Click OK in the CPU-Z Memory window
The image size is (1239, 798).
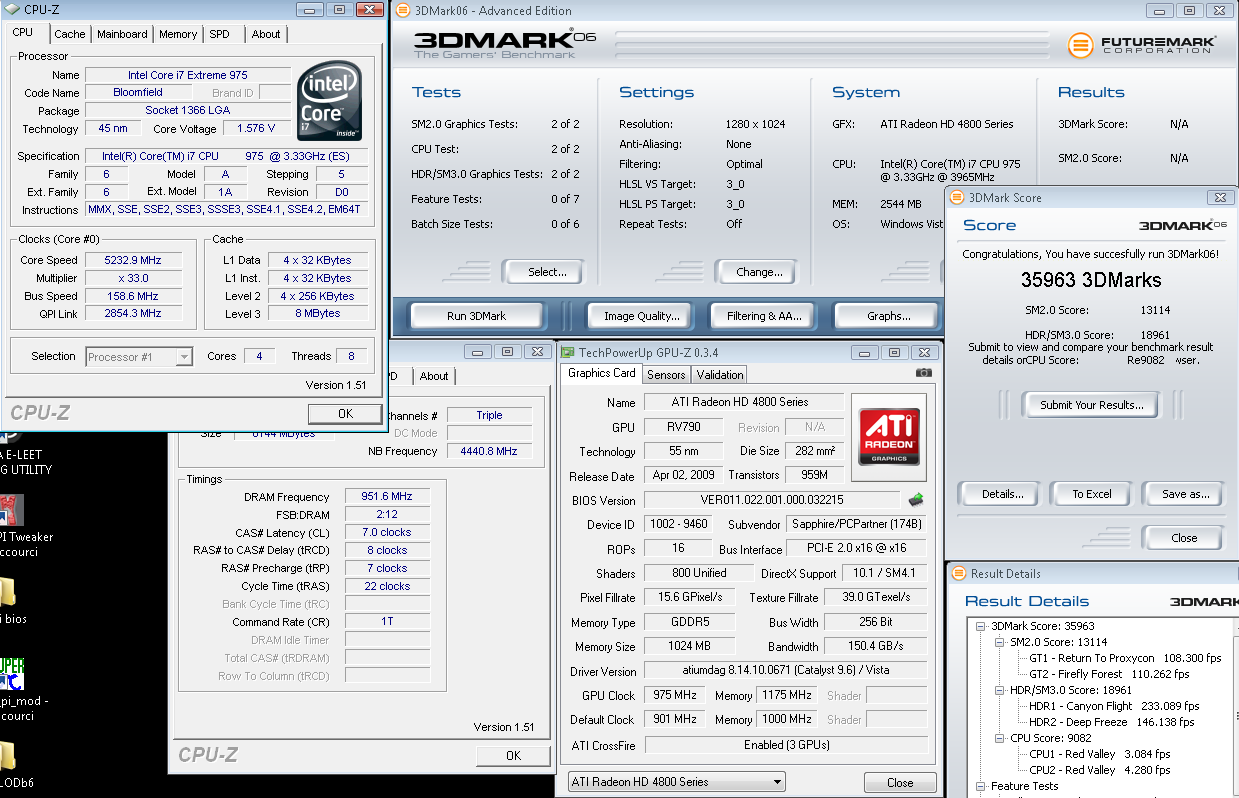(513, 756)
